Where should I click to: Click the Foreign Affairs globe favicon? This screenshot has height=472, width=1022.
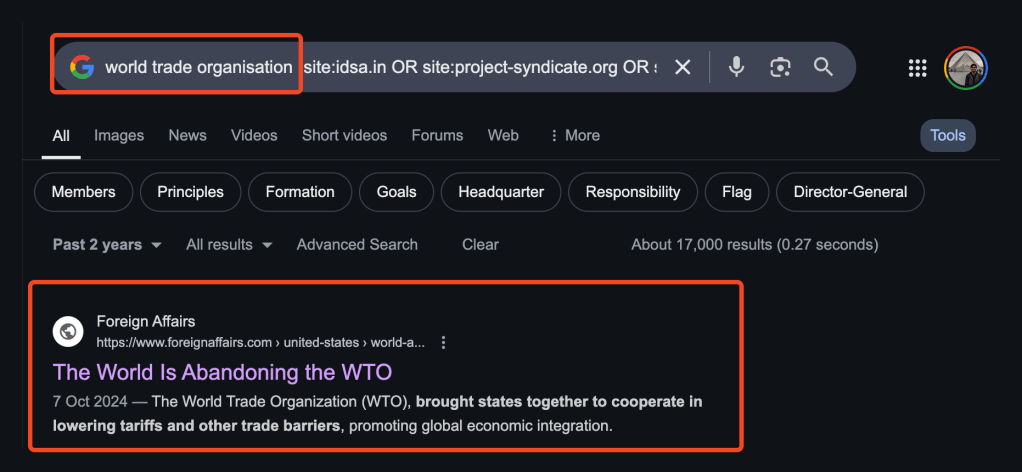[68, 331]
